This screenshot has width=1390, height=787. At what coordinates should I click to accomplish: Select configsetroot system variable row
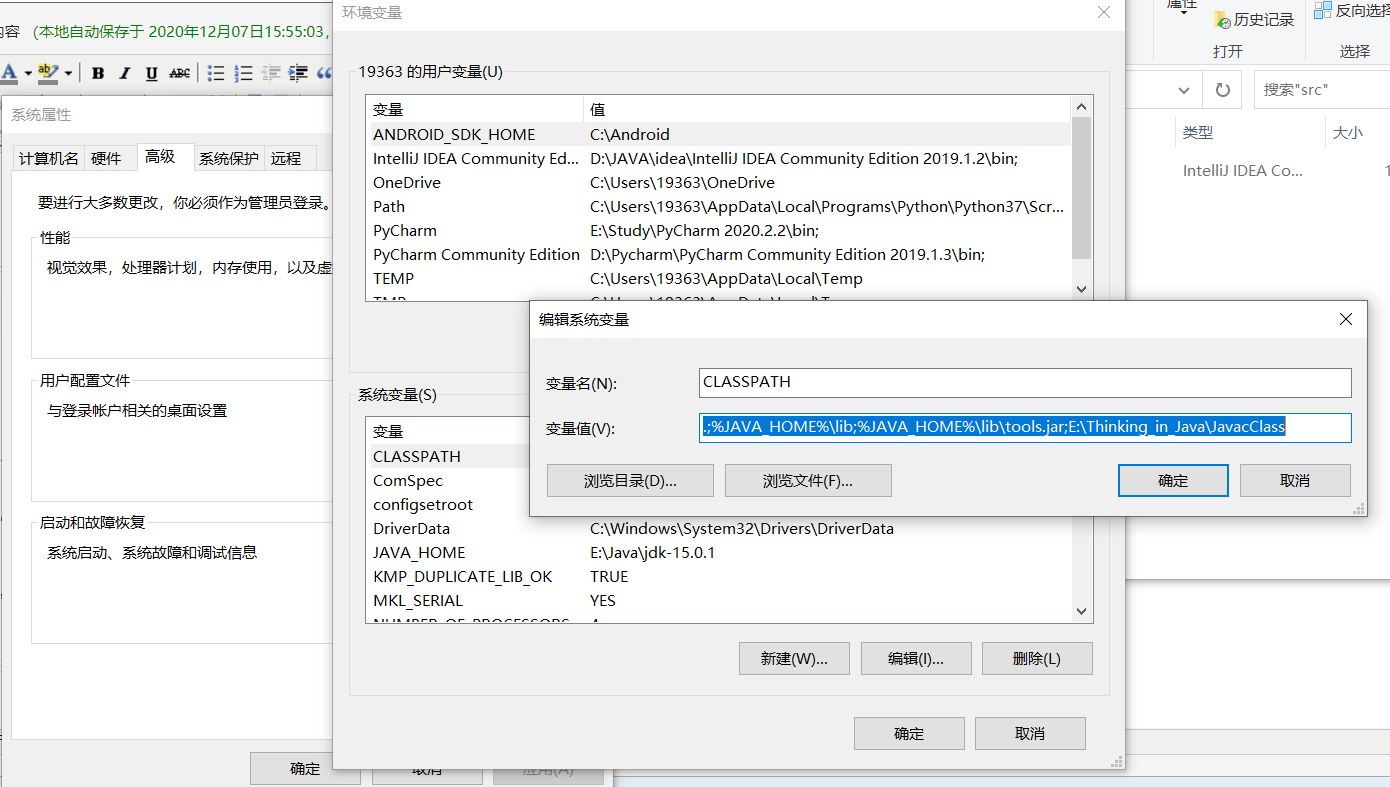pyautogui.click(x=448, y=504)
